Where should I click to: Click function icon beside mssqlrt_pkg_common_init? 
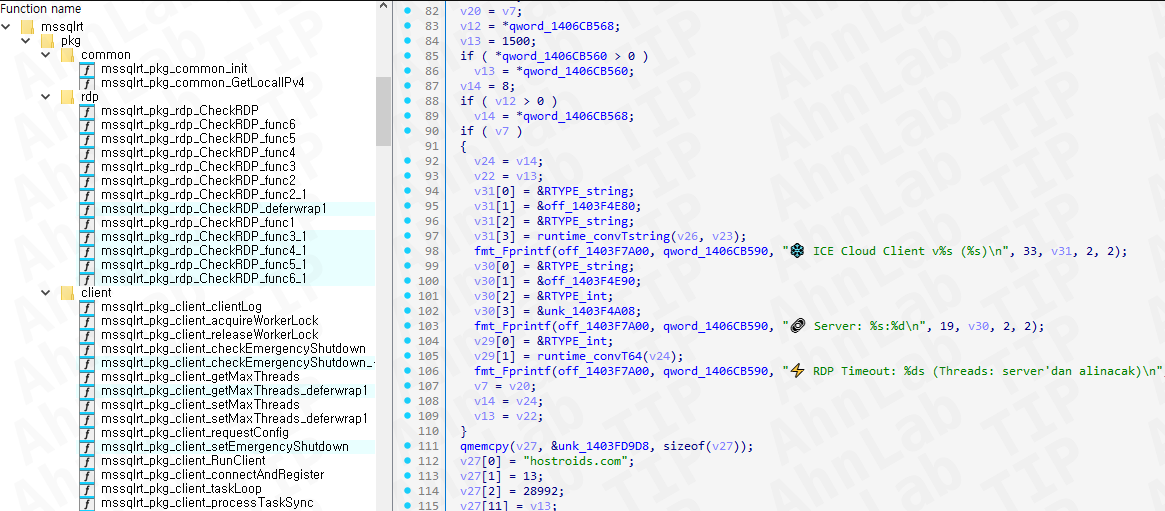point(87,68)
